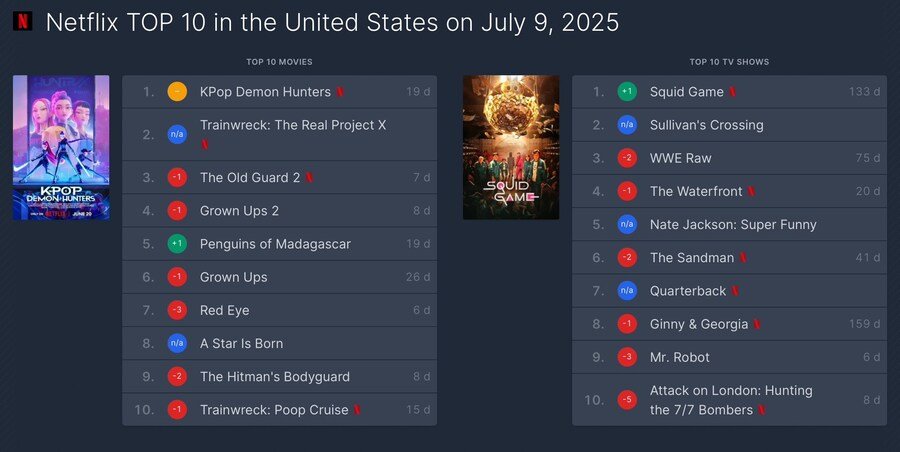Click the green +1 badge beside Penguins of Madagascar
Screen dimensions: 900x452
point(177,244)
